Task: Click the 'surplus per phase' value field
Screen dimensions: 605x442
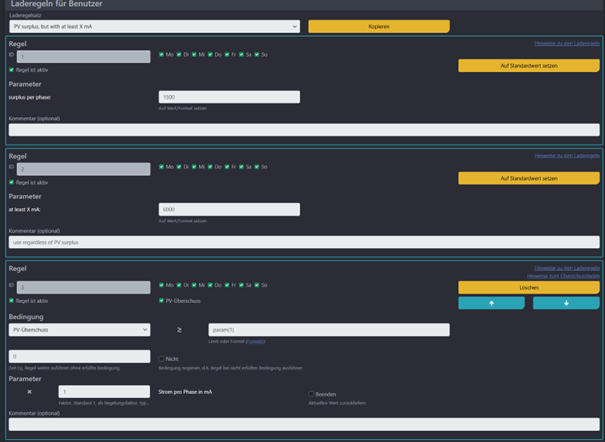Action: pos(229,97)
